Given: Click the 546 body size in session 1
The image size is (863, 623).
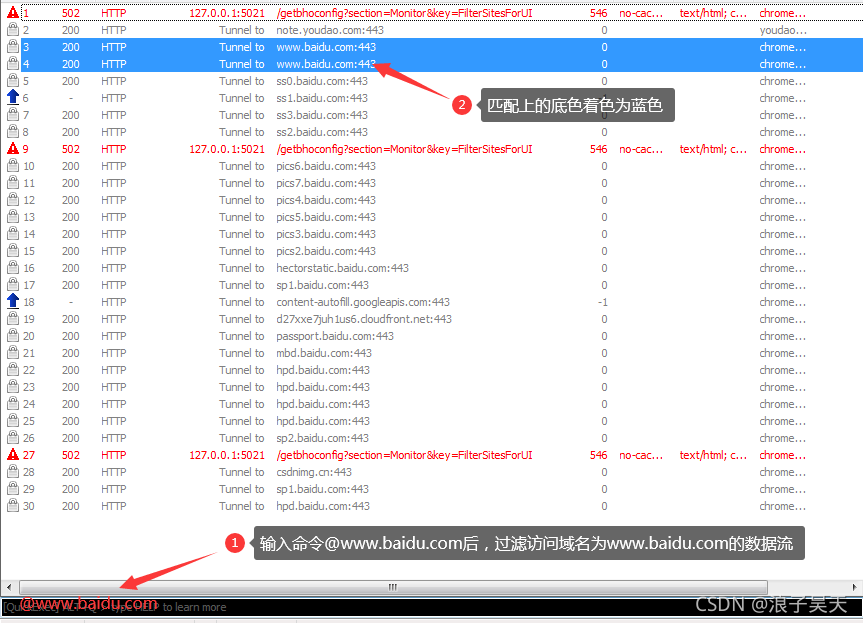Looking at the screenshot, I should pyautogui.click(x=598, y=13).
